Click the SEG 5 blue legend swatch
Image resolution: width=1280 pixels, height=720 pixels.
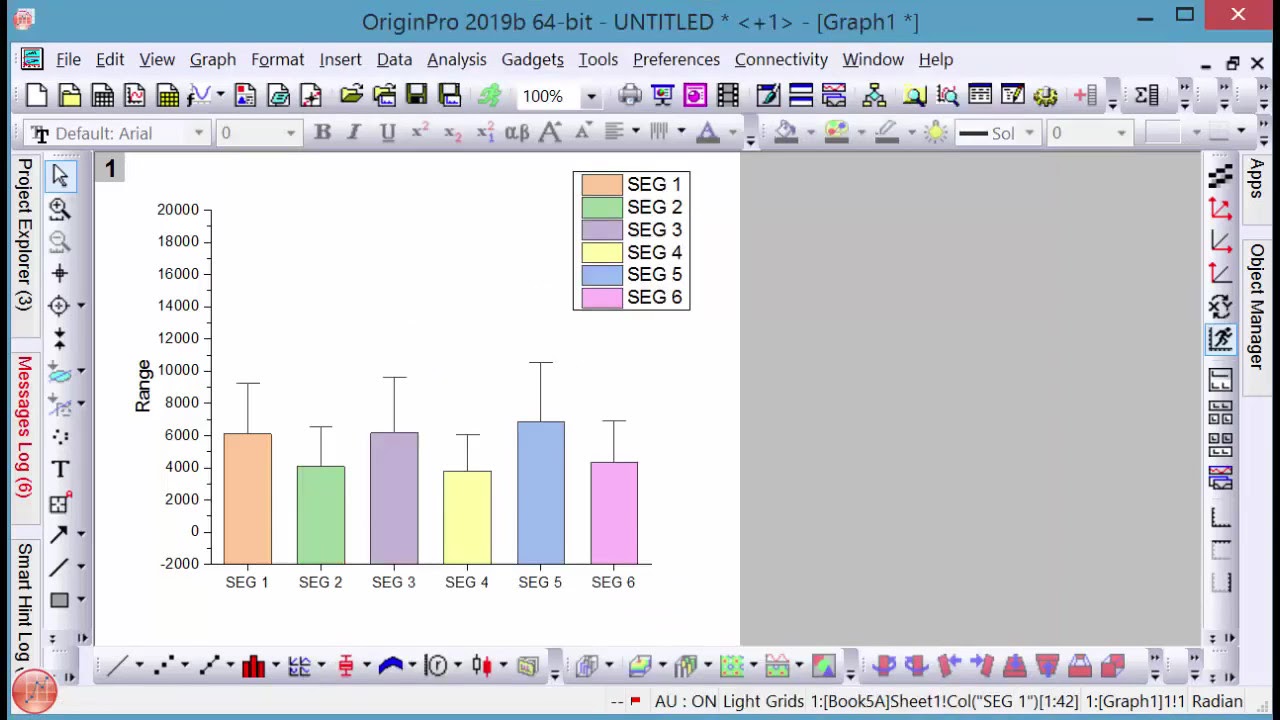point(602,275)
